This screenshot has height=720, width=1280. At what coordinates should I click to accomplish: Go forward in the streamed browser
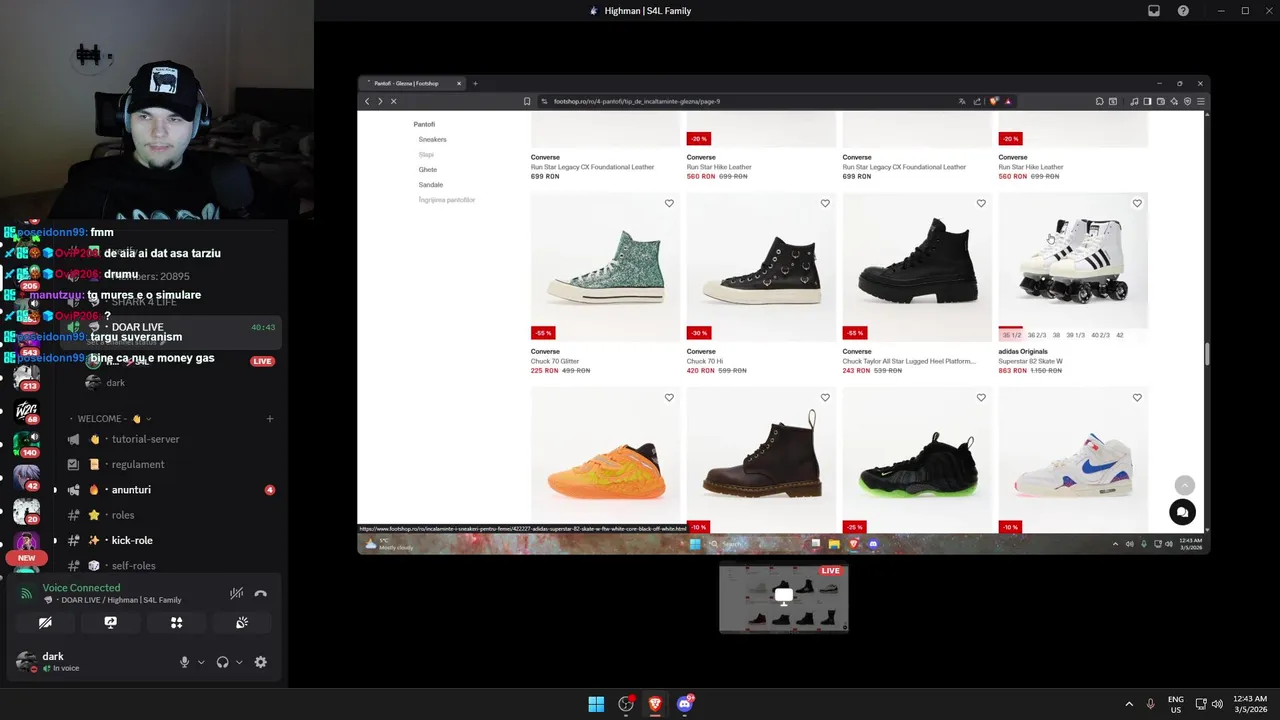pyautogui.click(x=380, y=101)
